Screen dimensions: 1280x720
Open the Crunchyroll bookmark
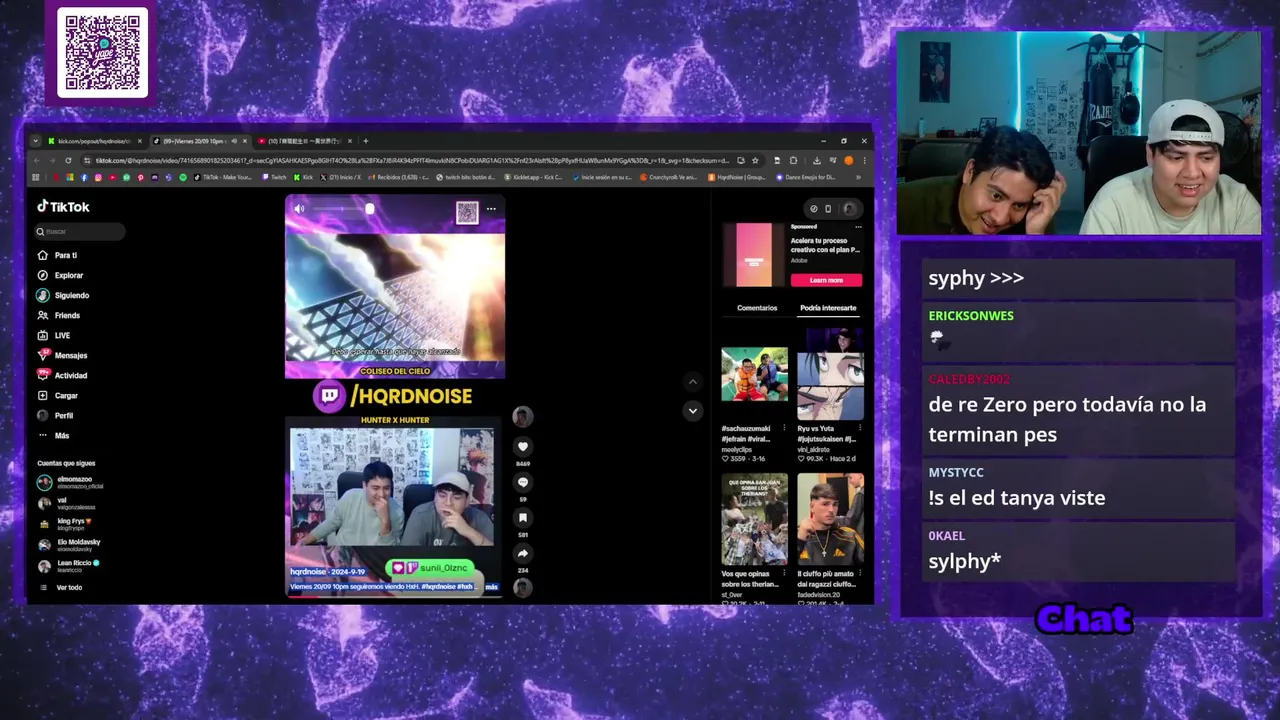click(669, 177)
